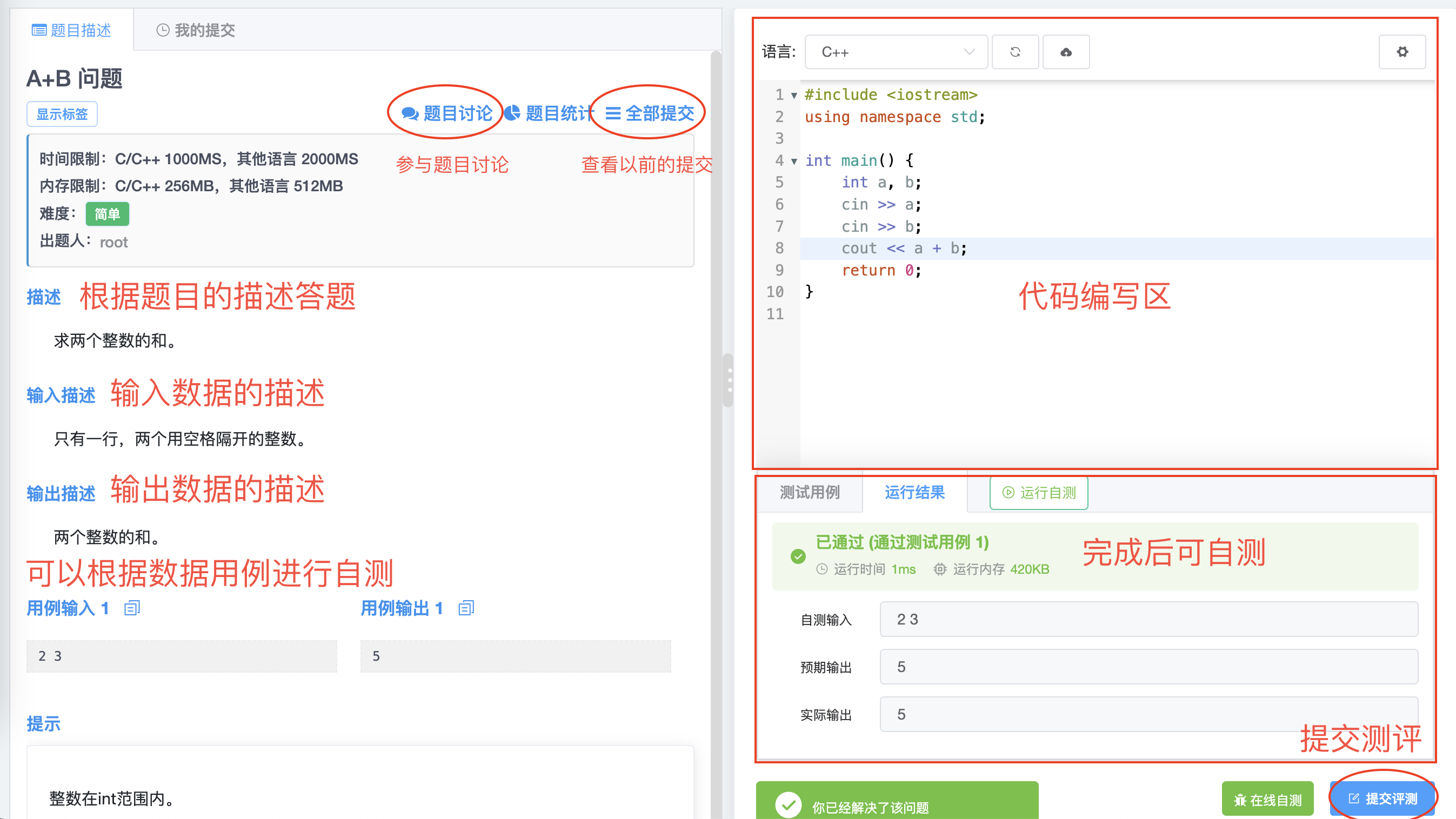Screen dimensions: 1456x819
Task: Switch to 我的提交 tab
Action: [196, 30]
